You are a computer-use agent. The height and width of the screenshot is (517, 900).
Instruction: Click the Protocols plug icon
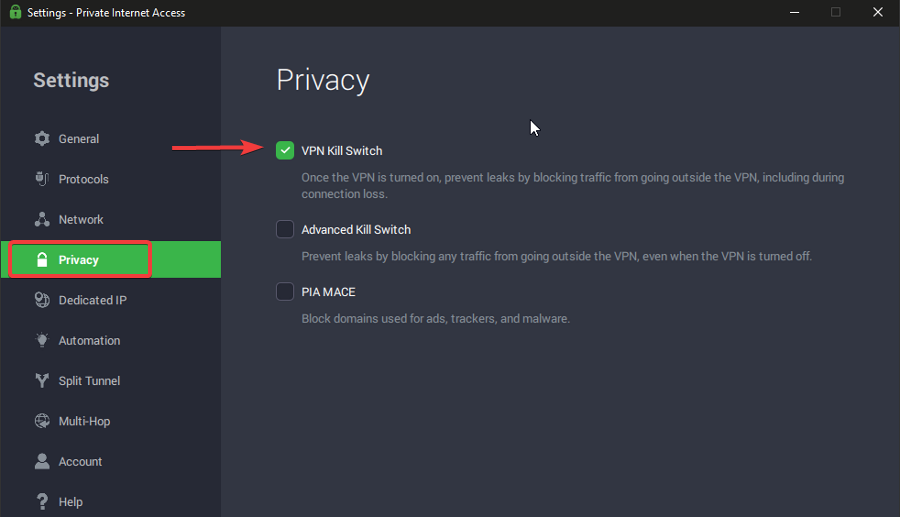tap(42, 179)
